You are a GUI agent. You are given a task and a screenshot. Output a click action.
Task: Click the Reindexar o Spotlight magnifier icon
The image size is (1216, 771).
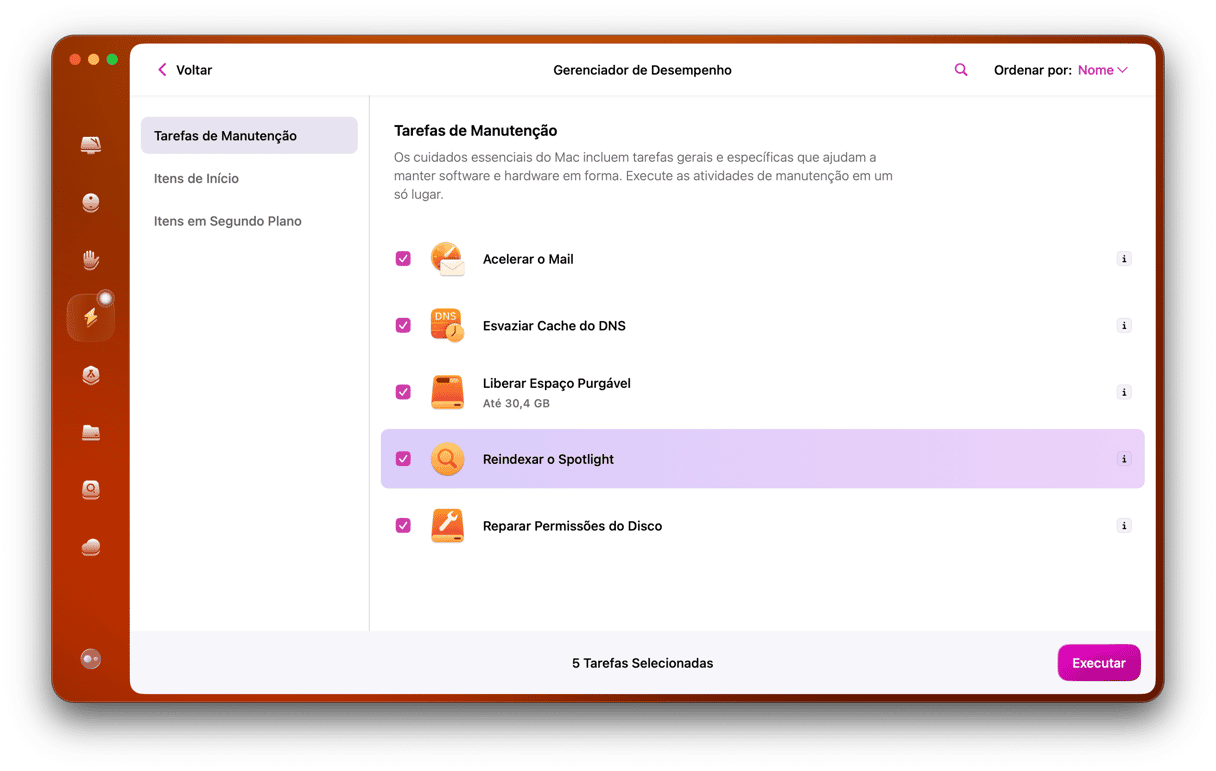click(447, 459)
